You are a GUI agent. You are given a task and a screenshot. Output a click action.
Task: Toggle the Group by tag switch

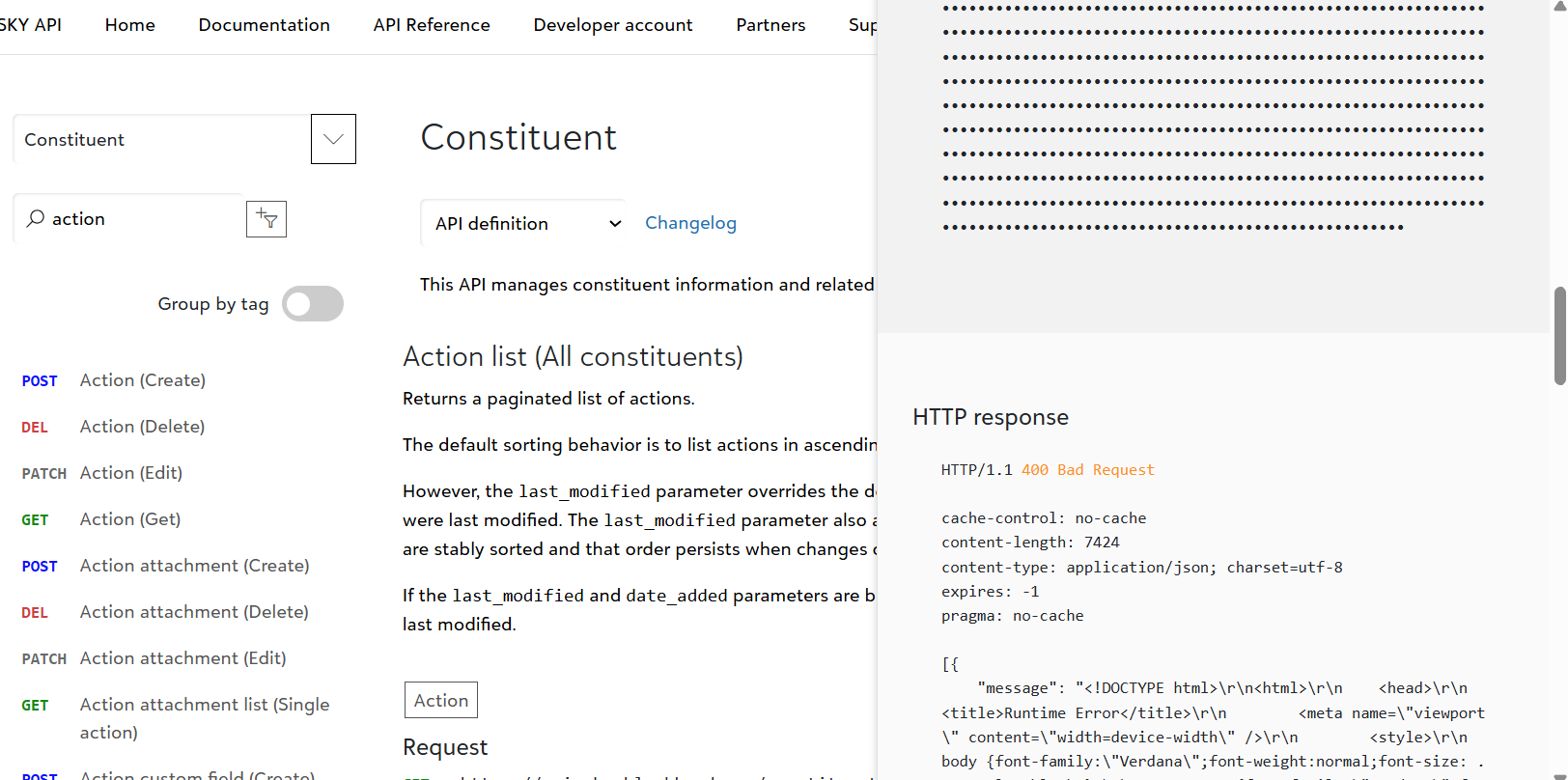pyautogui.click(x=313, y=304)
